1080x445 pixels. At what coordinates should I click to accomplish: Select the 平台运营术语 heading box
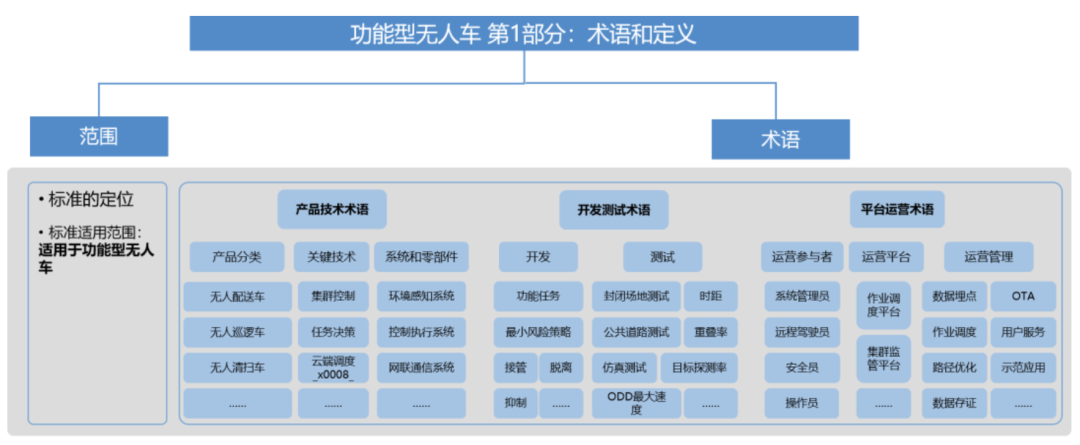tap(897, 209)
